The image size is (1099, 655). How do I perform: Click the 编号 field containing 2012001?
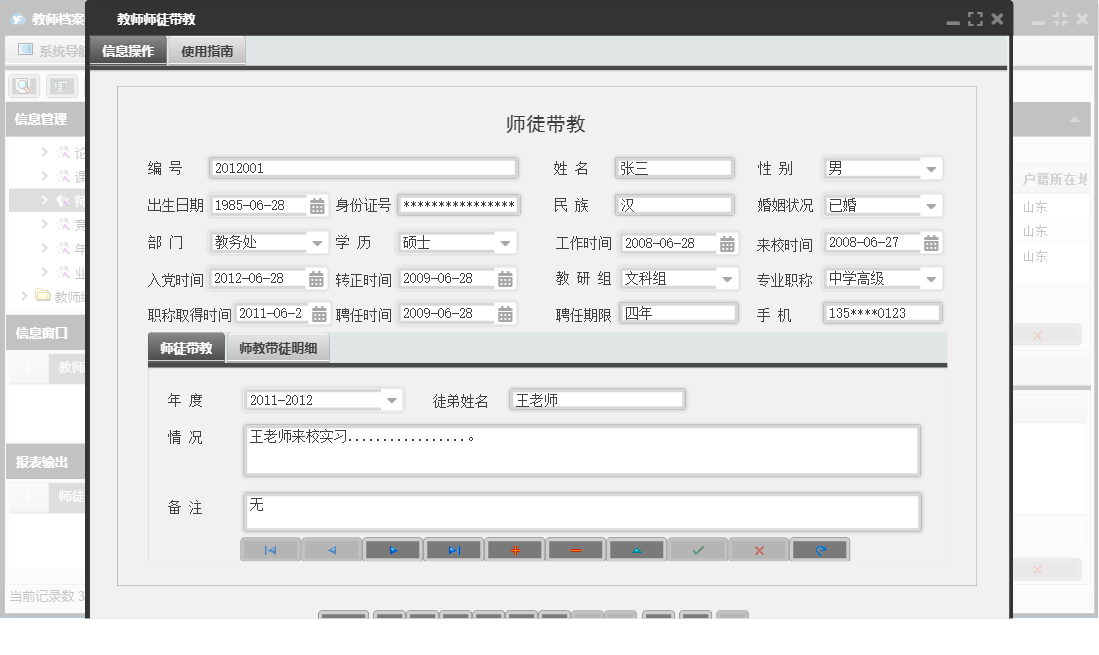(364, 168)
